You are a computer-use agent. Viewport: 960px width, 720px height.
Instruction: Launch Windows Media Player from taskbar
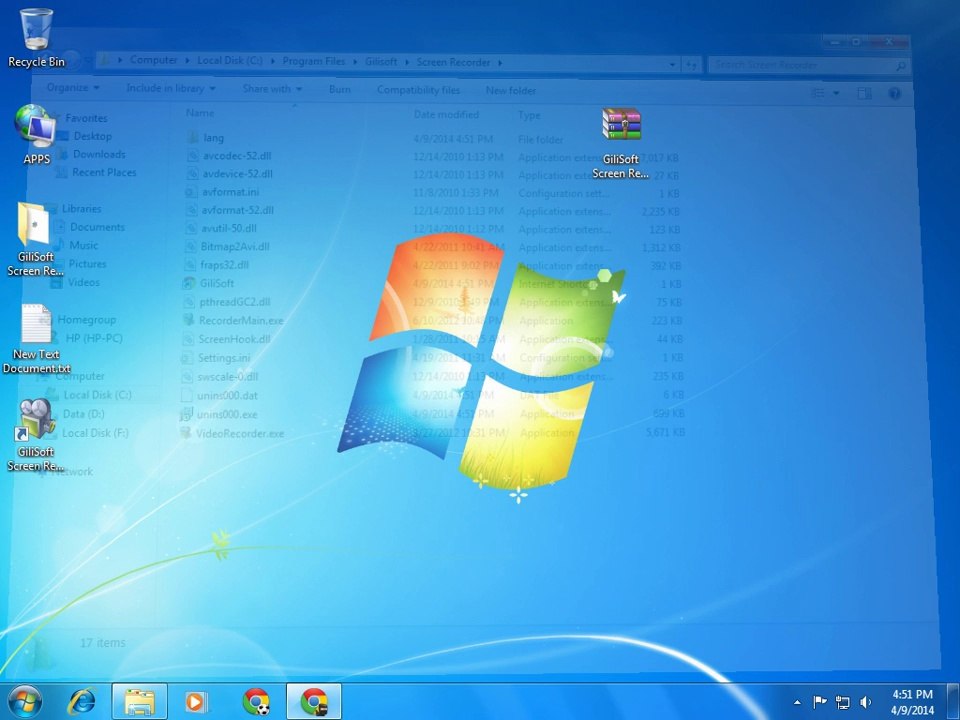[x=197, y=701]
